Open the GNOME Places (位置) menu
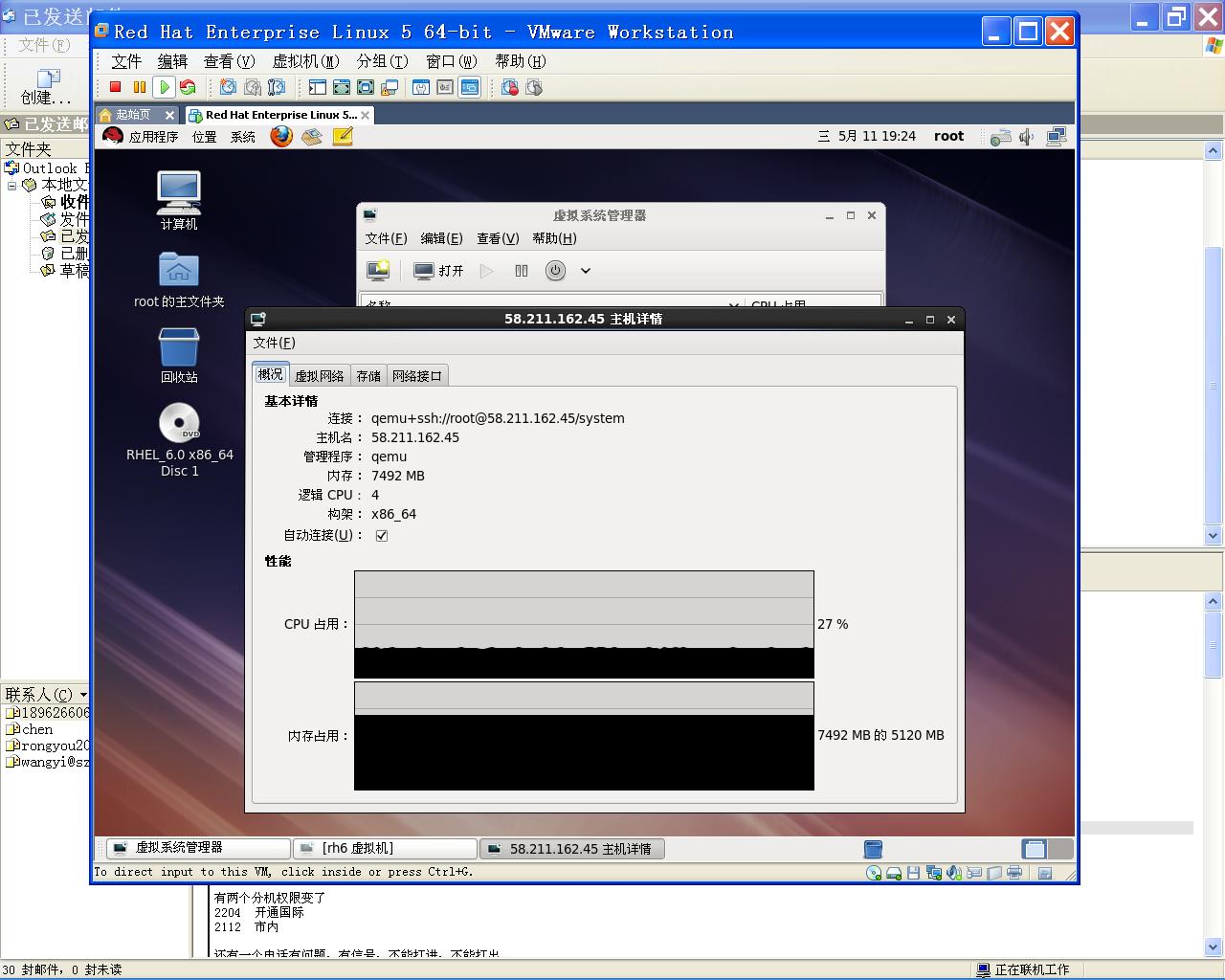Image resolution: width=1225 pixels, height=980 pixels. point(205,137)
